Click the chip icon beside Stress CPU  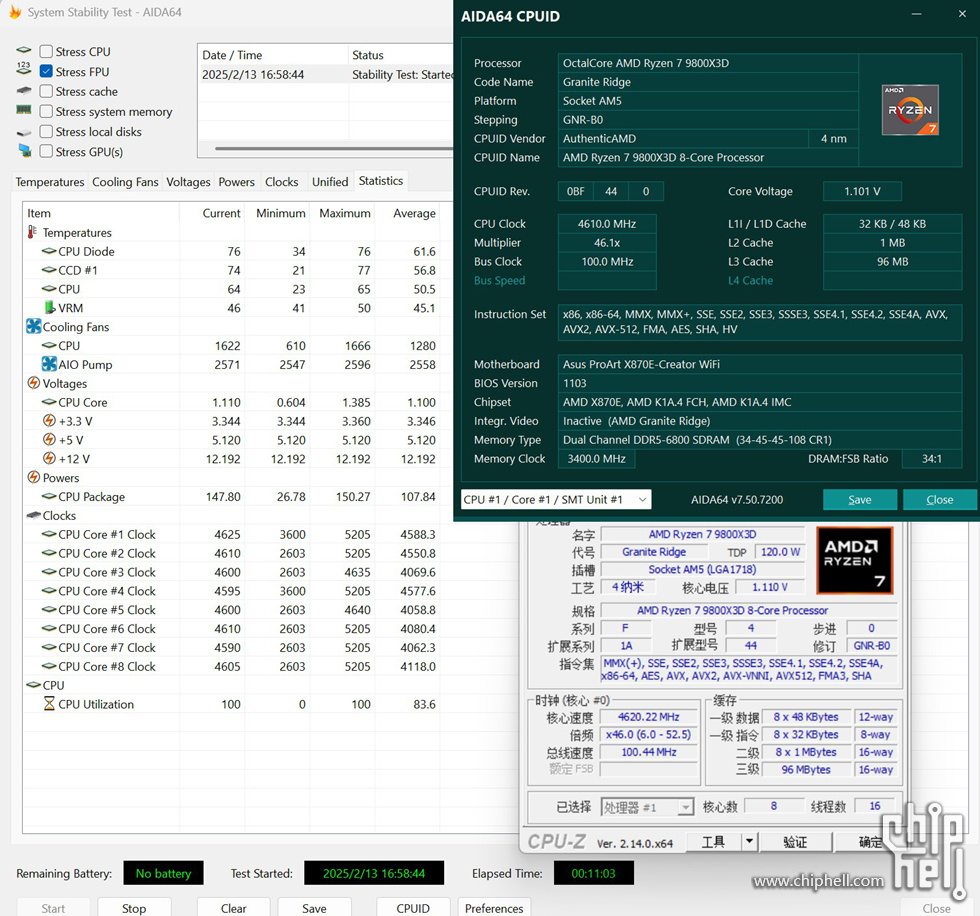pyautogui.click(x=24, y=50)
